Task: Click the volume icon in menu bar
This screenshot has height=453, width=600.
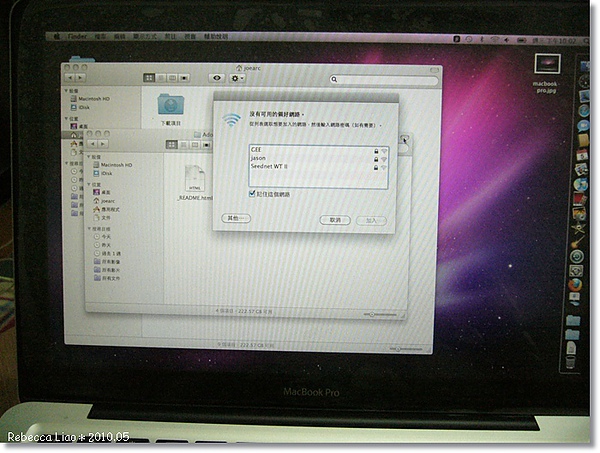Action: click(507, 40)
